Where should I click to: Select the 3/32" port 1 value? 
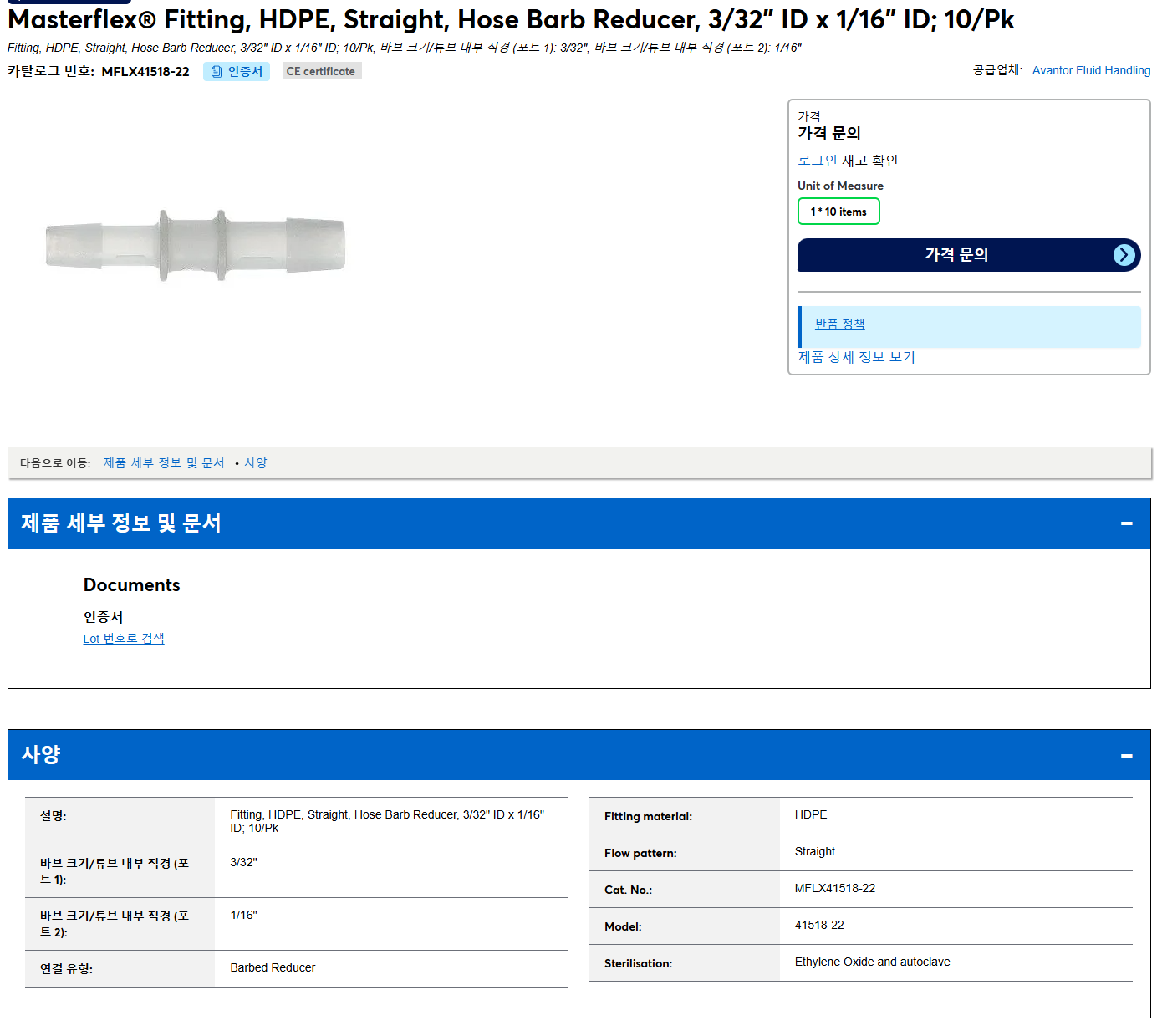point(243,862)
